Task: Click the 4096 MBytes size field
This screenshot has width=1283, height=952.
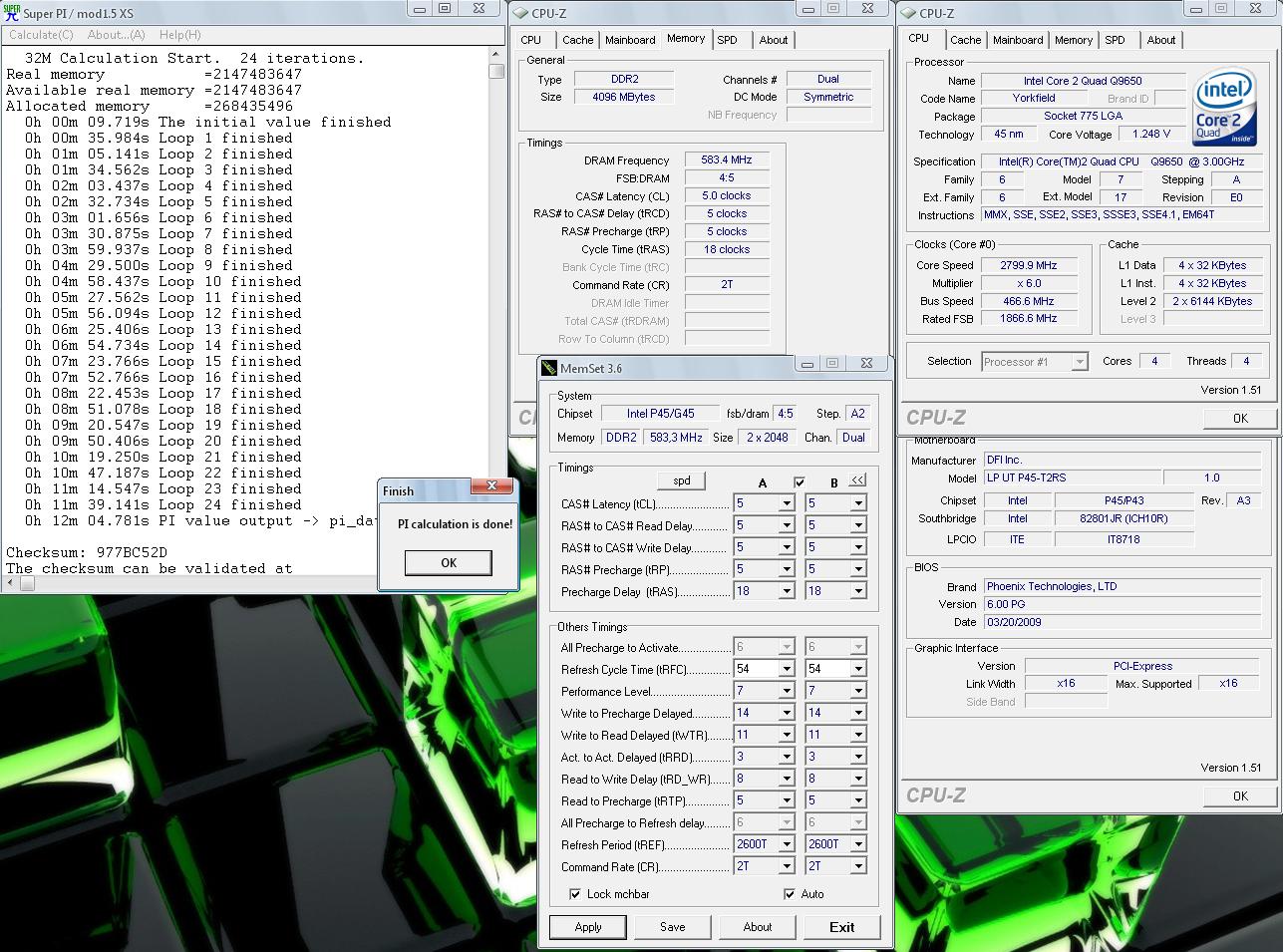Action: (624, 97)
